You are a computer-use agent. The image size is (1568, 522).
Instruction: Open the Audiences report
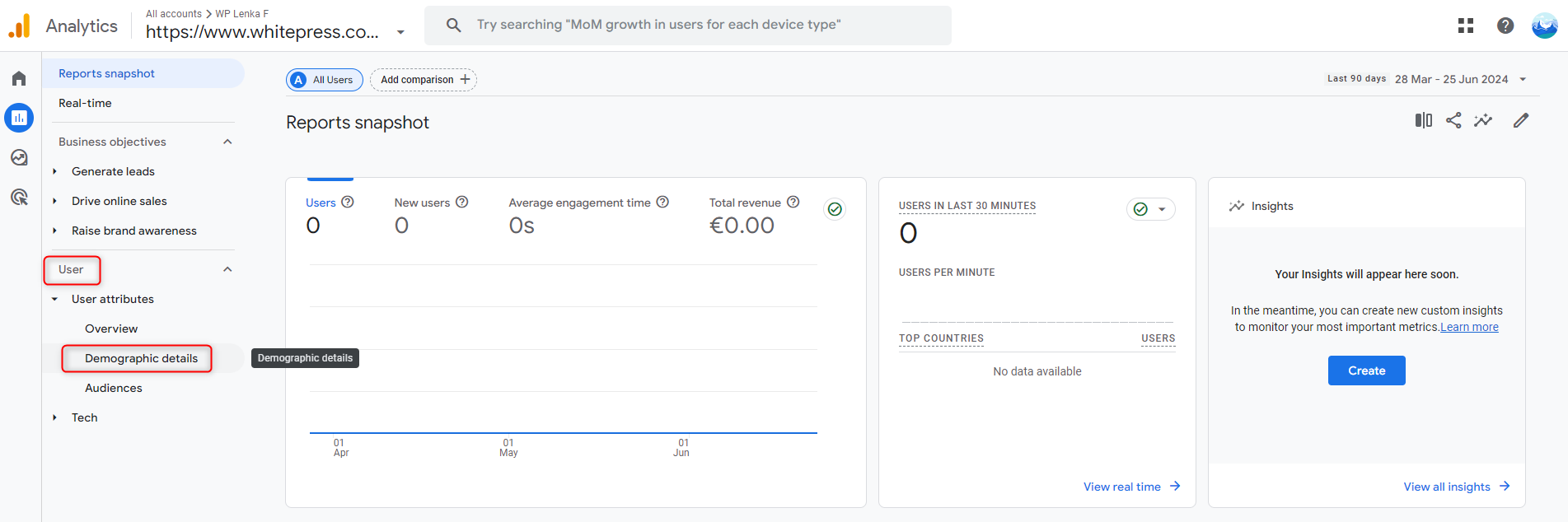114,388
